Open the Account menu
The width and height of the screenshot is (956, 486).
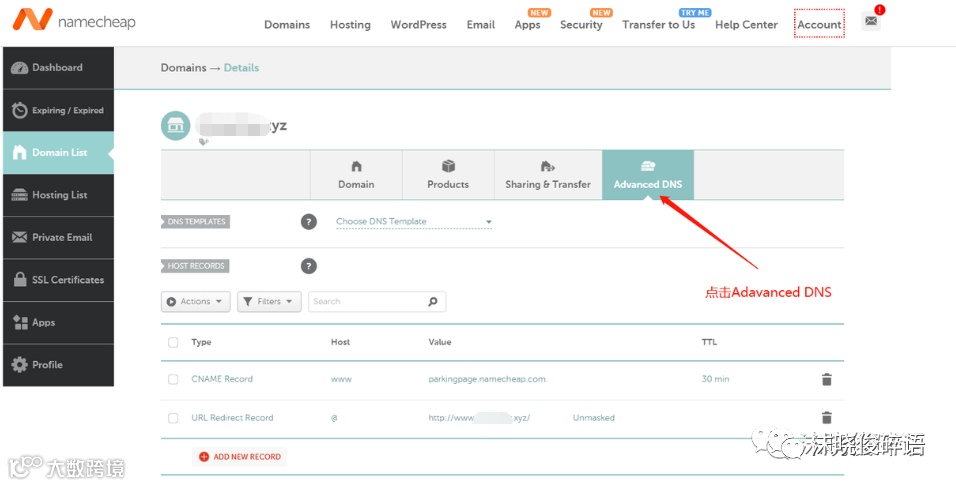click(819, 24)
